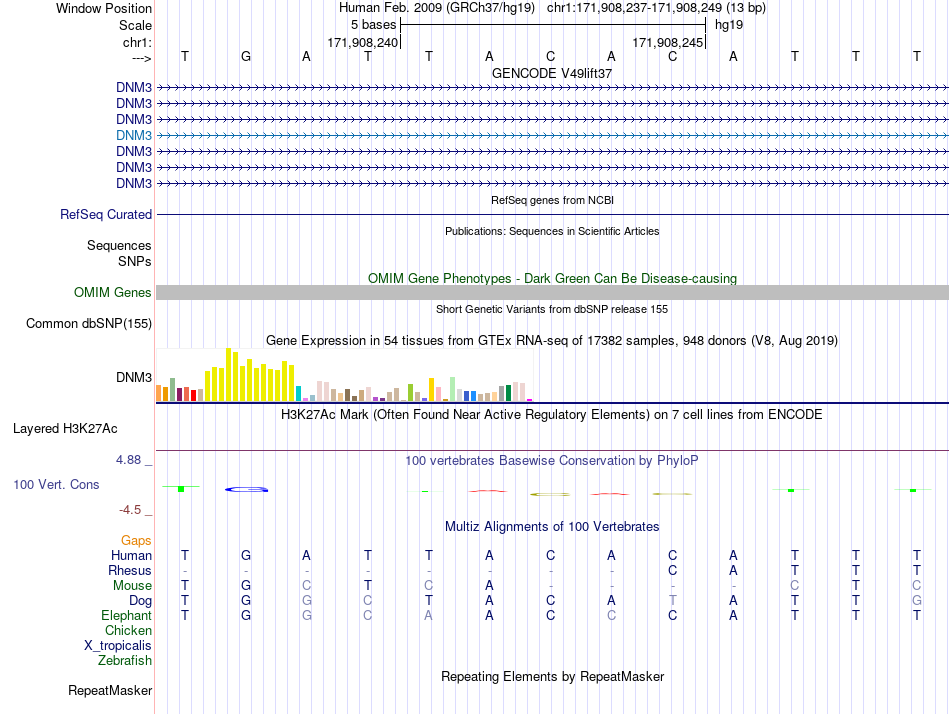Click the Mouse alignment row label
This screenshot has width=950, height=714.
(x=132, y=586)
